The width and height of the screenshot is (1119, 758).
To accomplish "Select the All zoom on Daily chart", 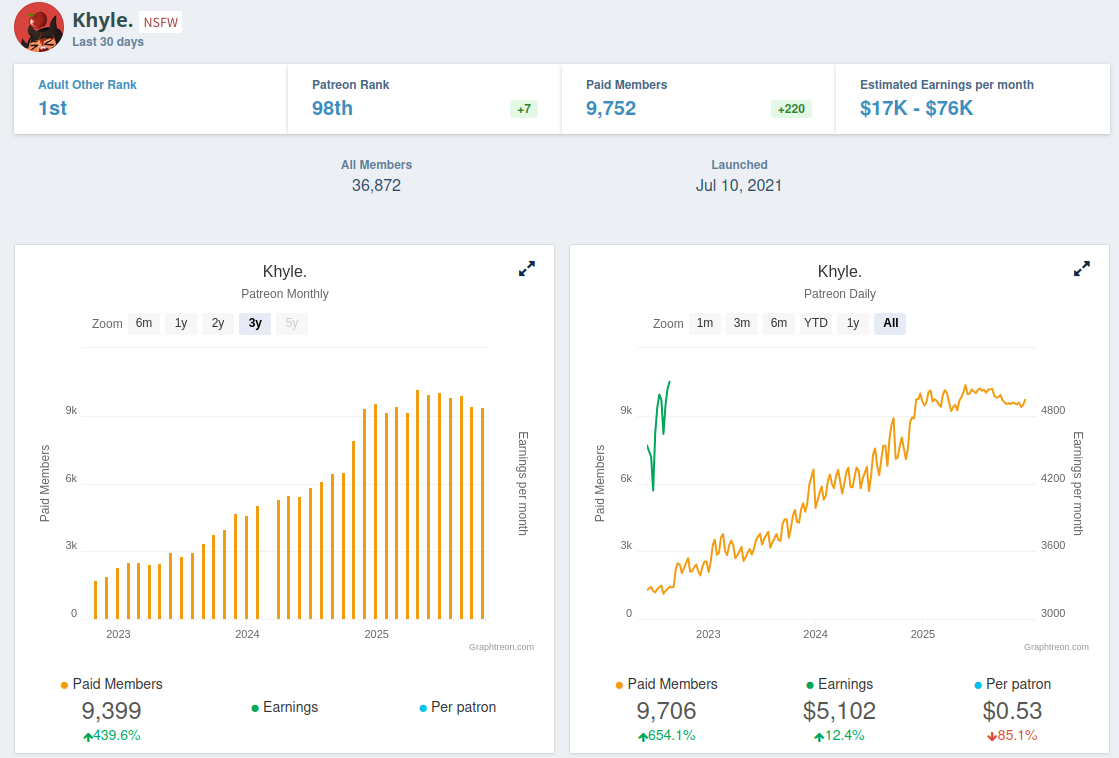I will 891,323.
